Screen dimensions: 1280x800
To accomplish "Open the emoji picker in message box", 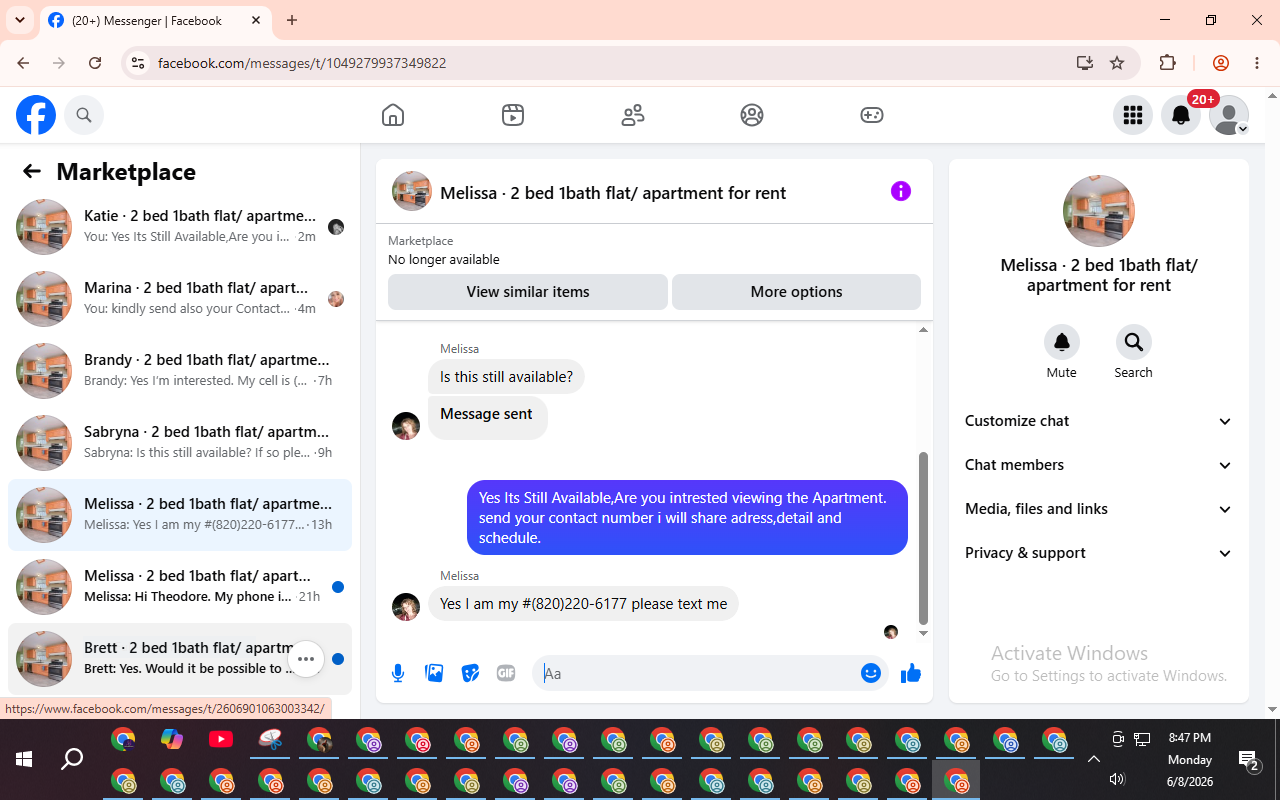I will [x=871, y=673].
